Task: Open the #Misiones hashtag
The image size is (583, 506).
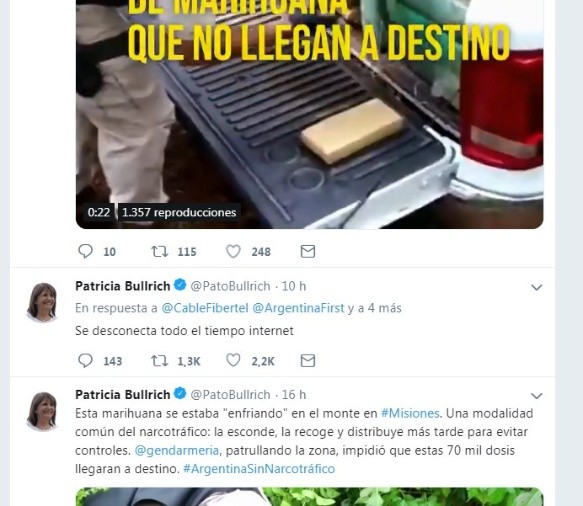Action: pyautogui.click(x=410, y=413)
